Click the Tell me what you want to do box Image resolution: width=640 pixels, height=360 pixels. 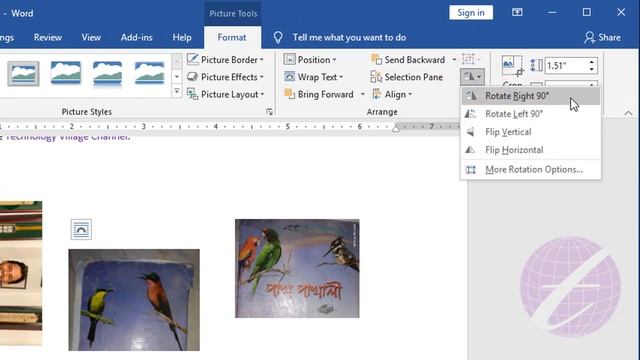[349, 38]
